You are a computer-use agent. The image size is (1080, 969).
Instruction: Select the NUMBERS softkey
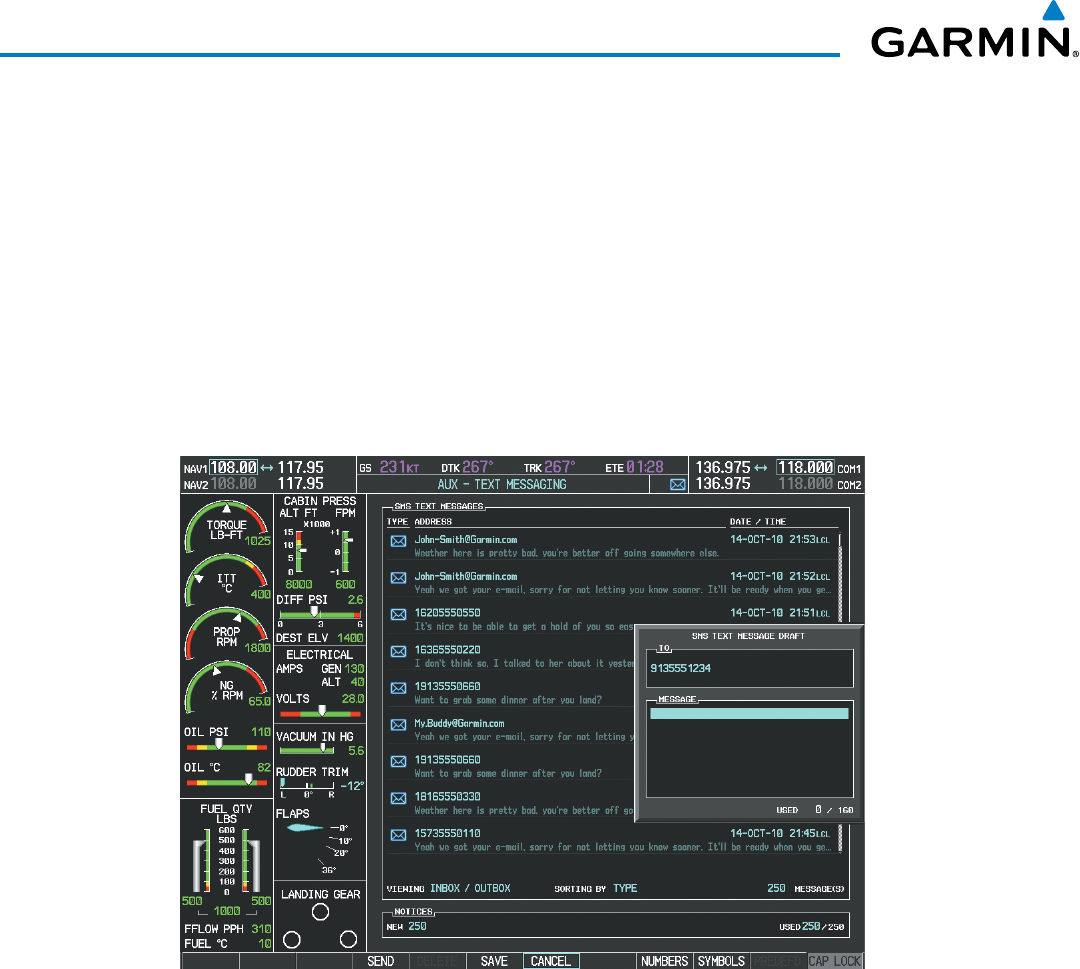(664, 961)
